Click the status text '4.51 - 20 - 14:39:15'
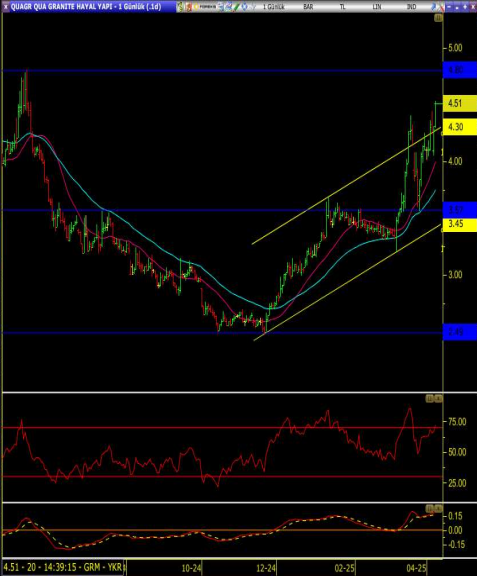The width and height of the screenshot is (477, 576). point(40,567)
